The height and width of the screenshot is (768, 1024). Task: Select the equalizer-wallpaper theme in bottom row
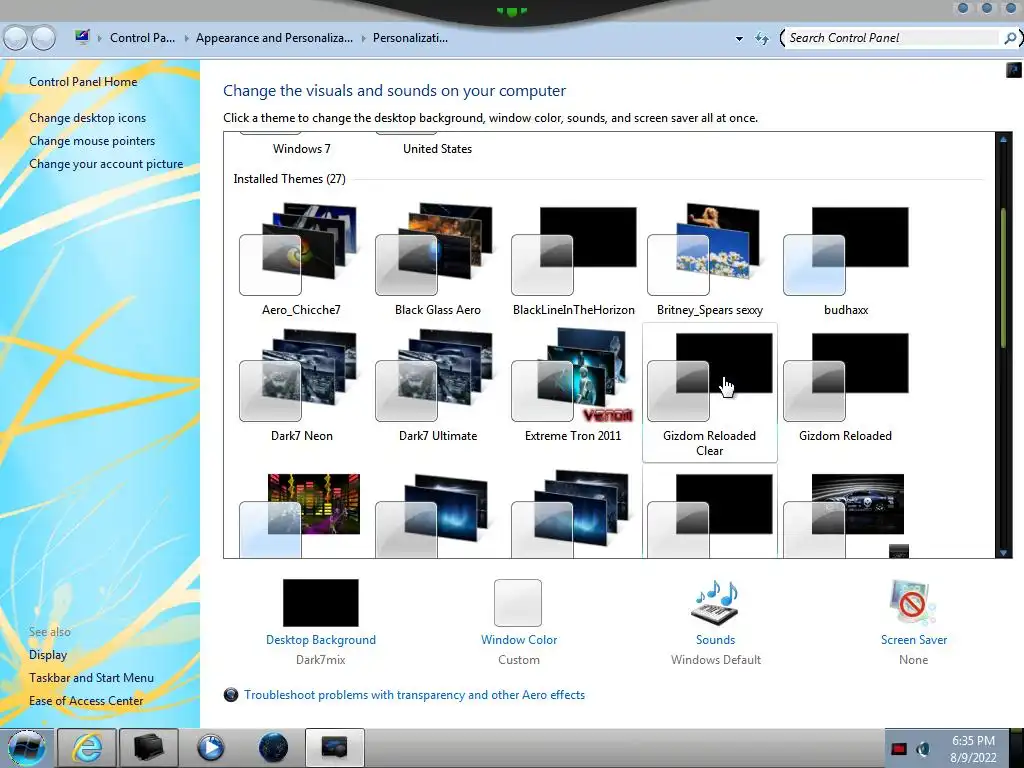click(301, 515)
